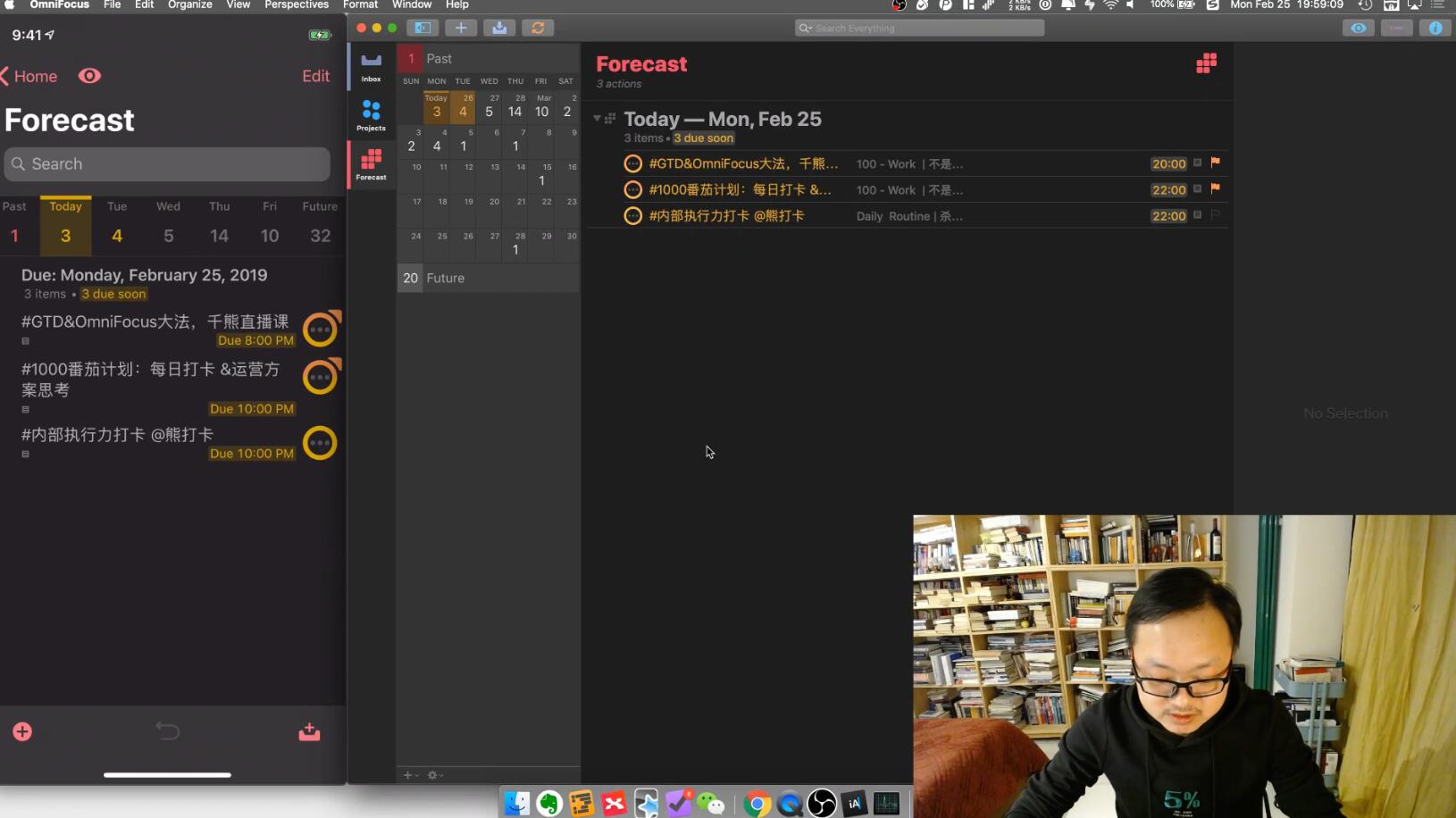Open the OmniOutliner icon in the Dock

click(x=582, y=804)
